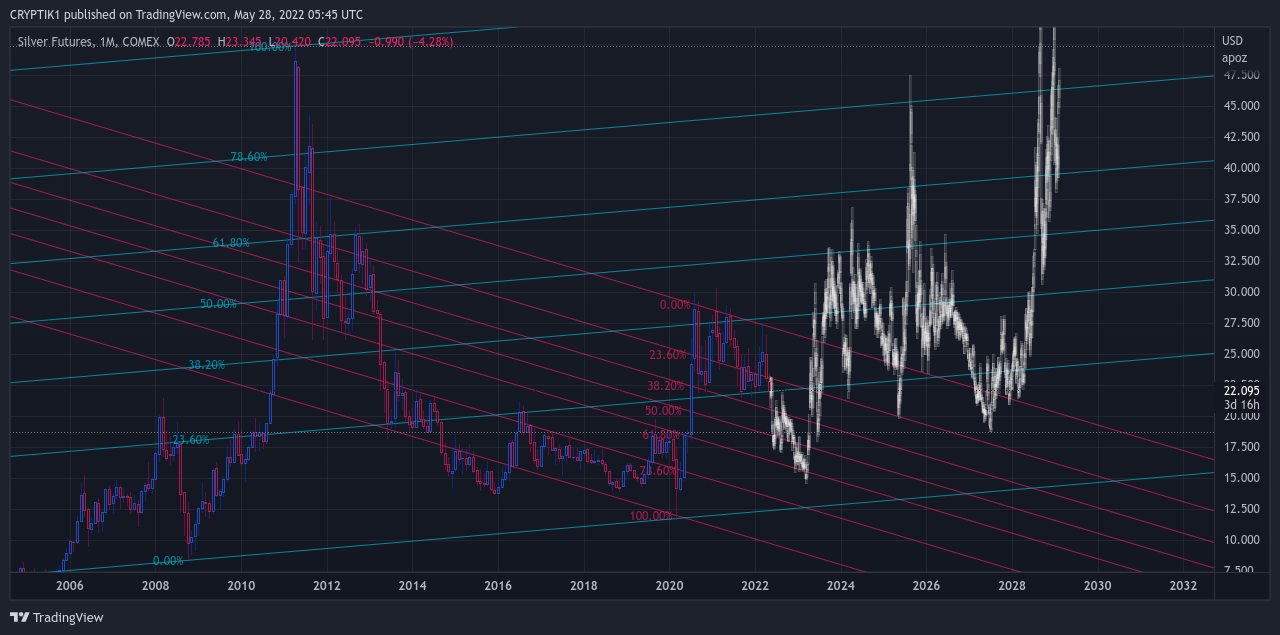Click the 2012 year label

(326, 585)
